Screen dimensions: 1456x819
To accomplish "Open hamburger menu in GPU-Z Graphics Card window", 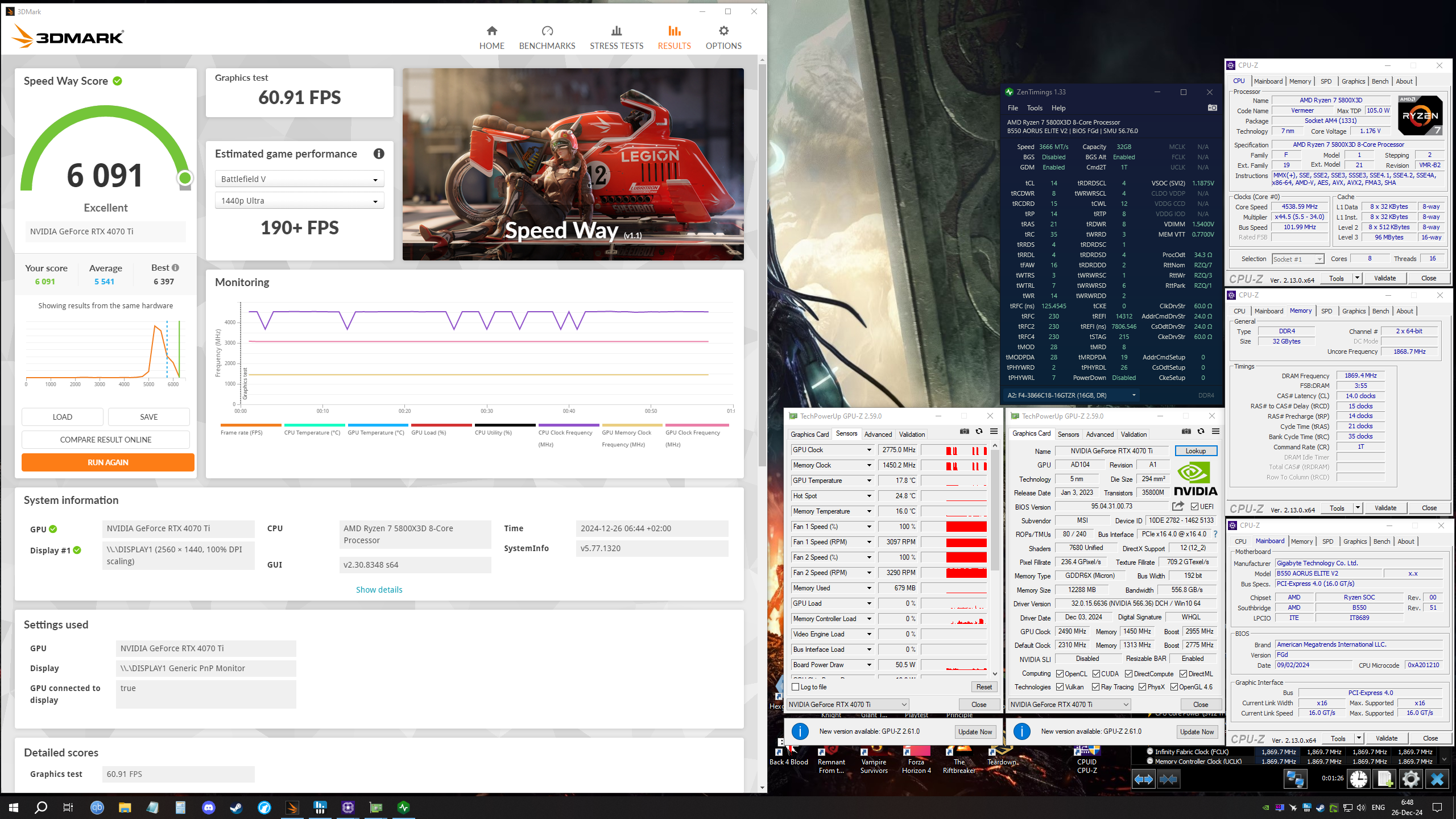I will pyautogui.click(x=1215, y=432).
